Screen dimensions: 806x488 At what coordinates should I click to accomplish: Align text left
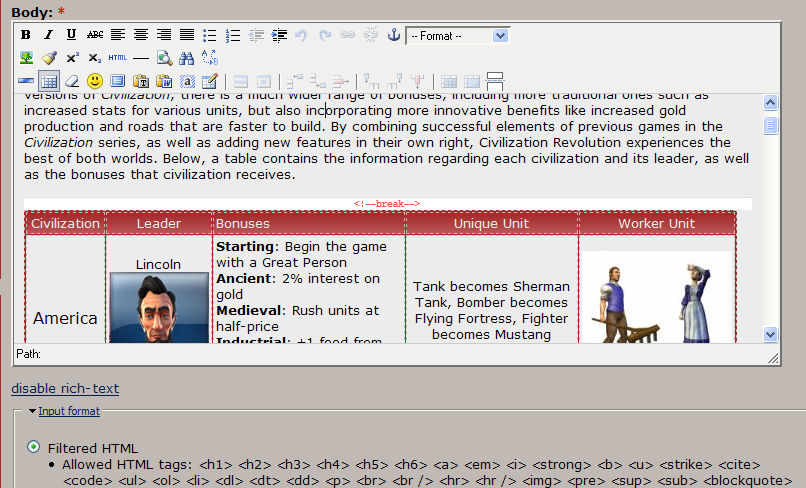tap(118, 35)
